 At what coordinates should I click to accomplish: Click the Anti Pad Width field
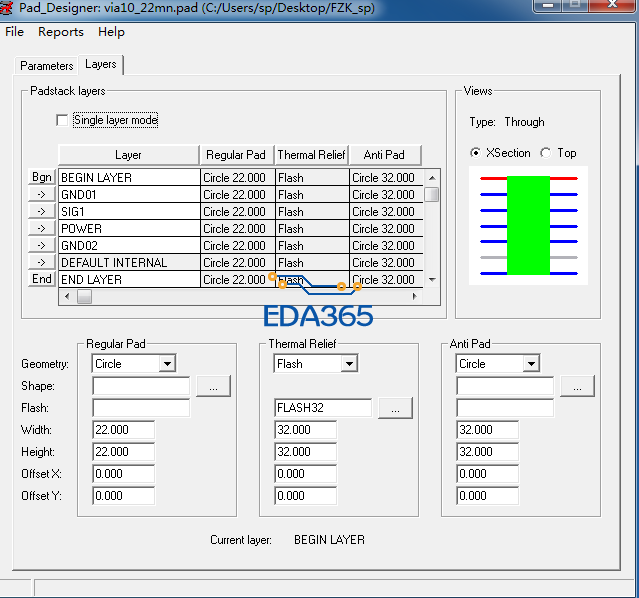tap(487, 430)
